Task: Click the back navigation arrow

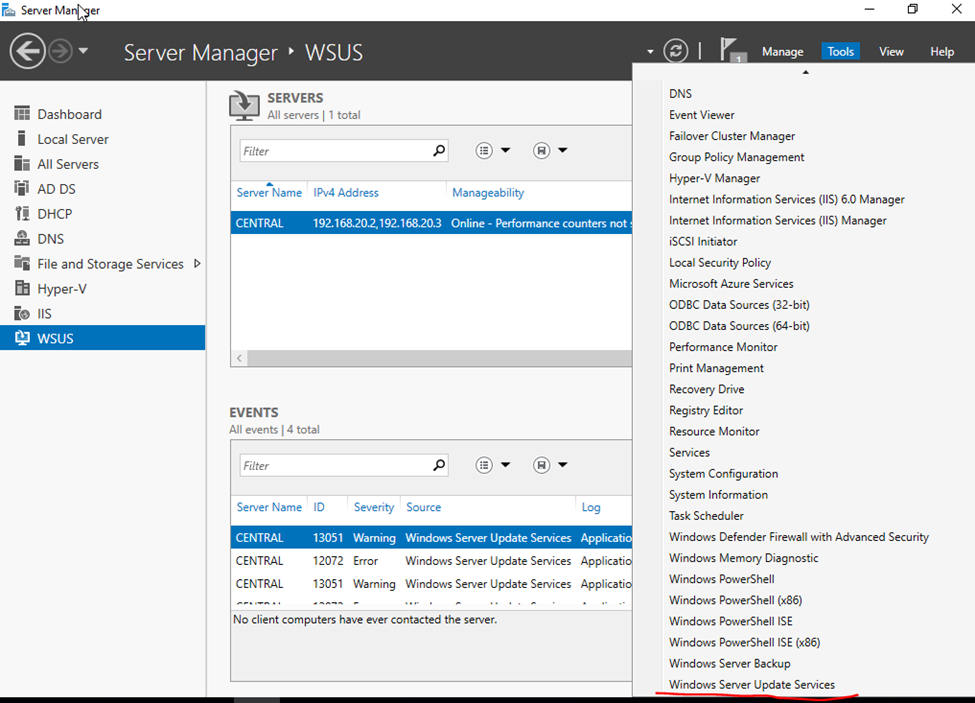Action: 27,51
